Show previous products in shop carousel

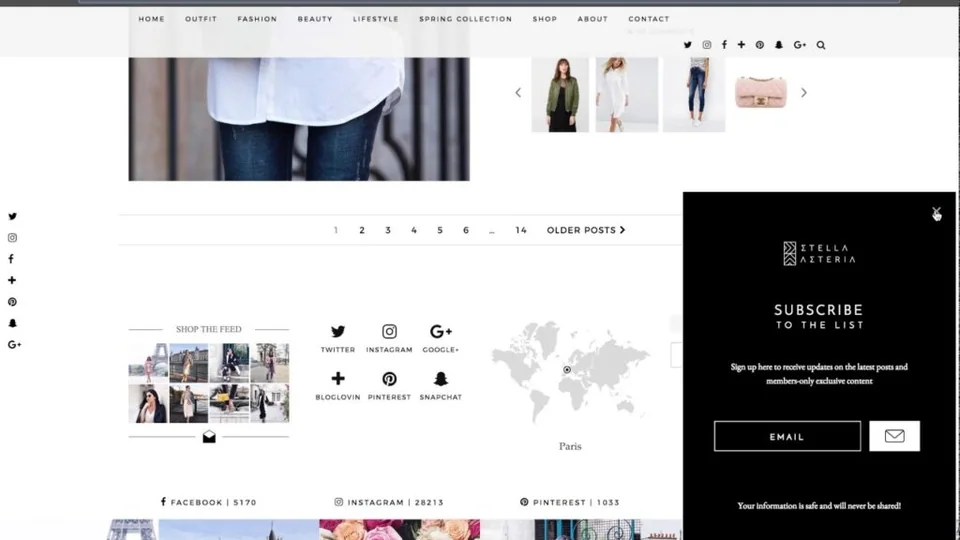click(518, 92)
